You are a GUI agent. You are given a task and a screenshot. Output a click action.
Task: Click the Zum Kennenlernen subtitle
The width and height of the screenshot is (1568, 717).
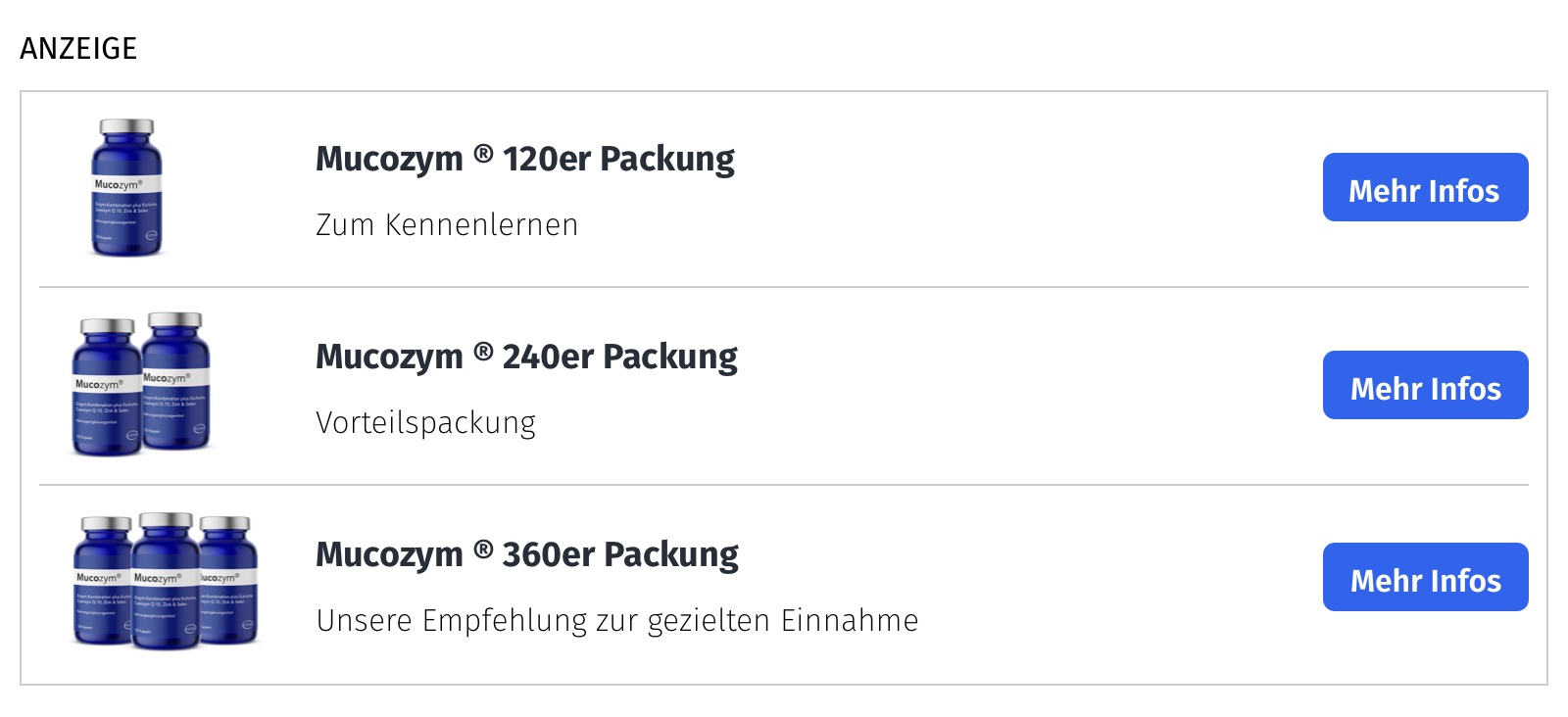[x=447, y=224]
